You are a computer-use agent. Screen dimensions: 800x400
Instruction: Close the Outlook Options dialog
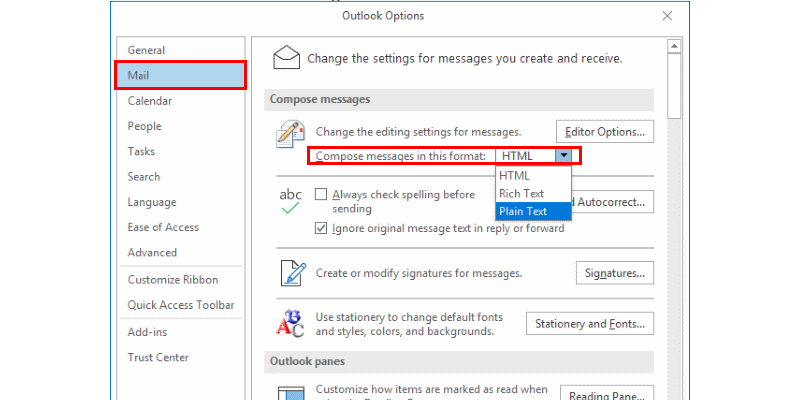[x=667, y=16]
